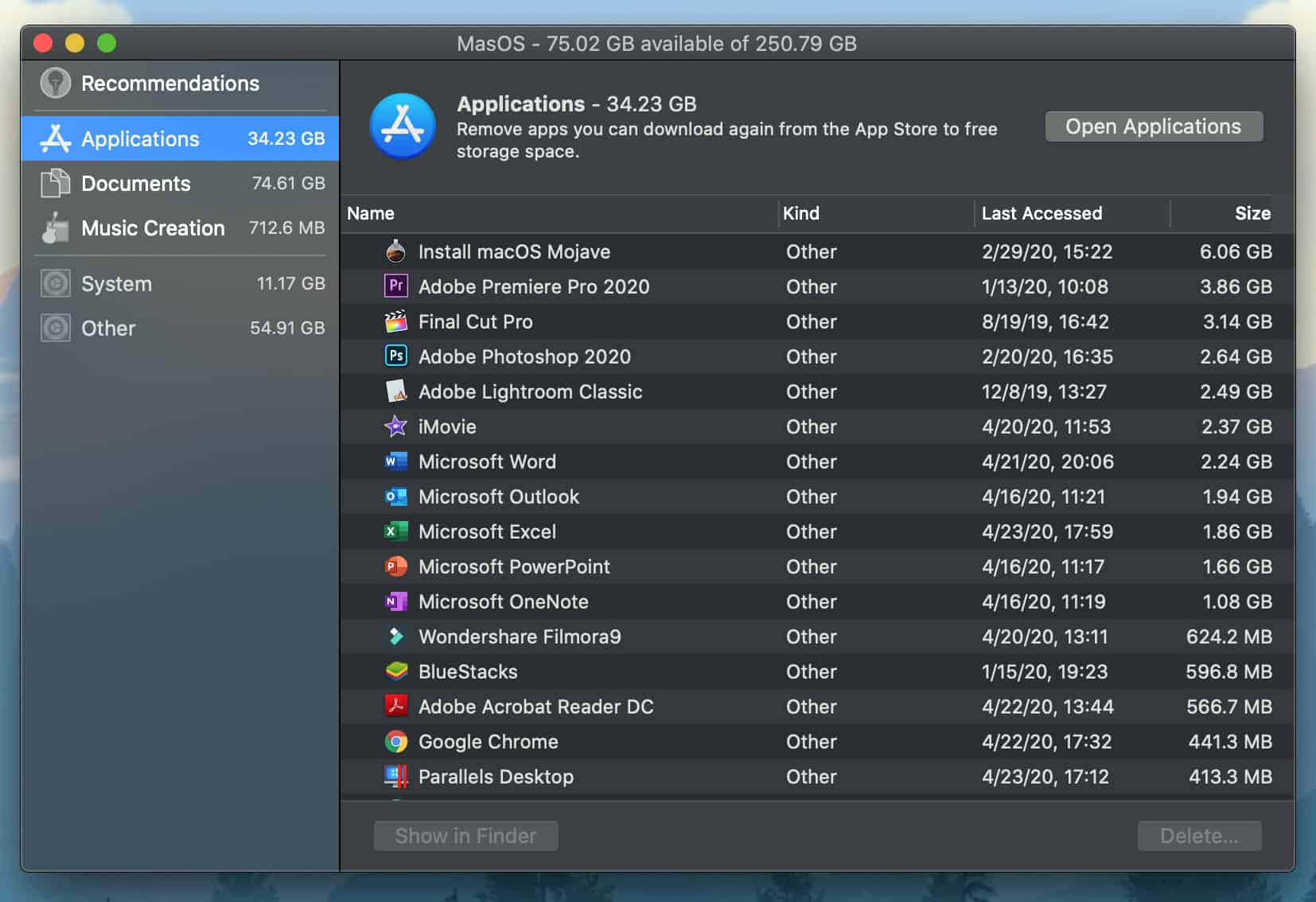The height and width of the screenshot is (902, 1316).
Task: Select the Adobe Photoshop 2020 name text
Action: [524, 356]
